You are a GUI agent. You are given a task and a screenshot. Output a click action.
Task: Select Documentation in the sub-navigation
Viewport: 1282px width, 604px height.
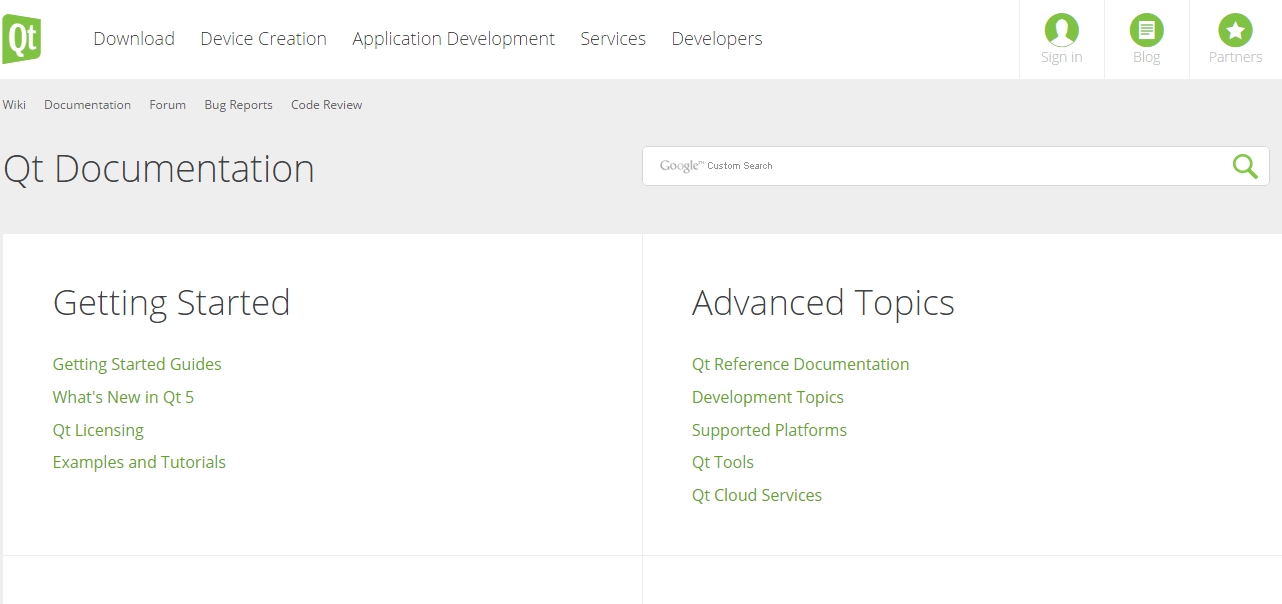click(x=87, y=105)
